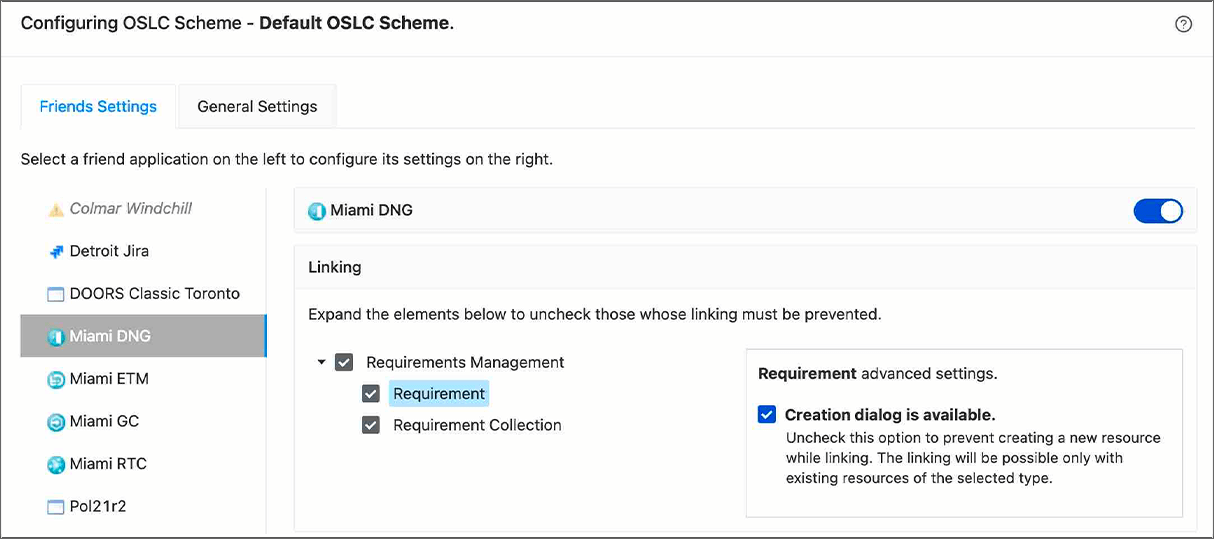Switch to the General Settings tab

coord(257,106)
